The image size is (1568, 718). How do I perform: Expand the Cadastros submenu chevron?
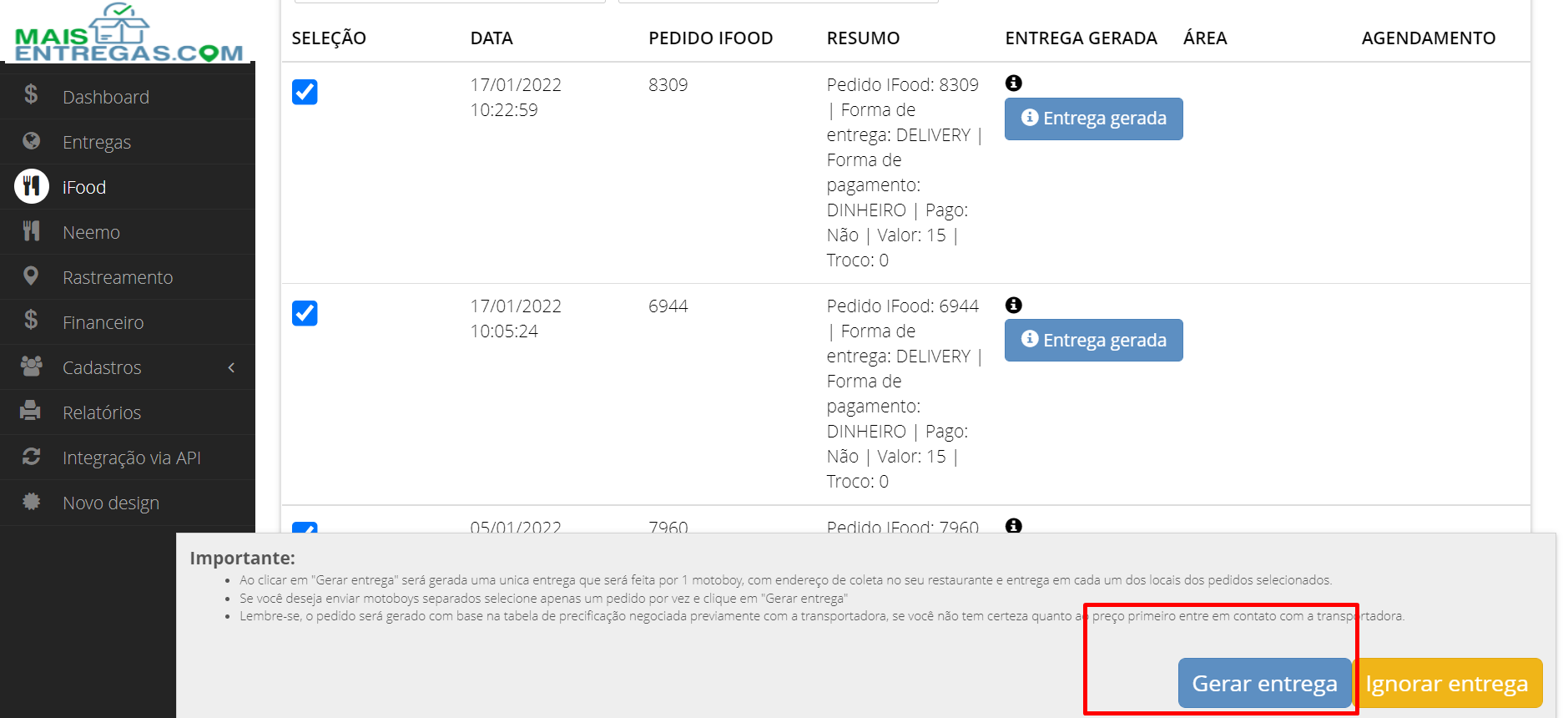(231, 367)
